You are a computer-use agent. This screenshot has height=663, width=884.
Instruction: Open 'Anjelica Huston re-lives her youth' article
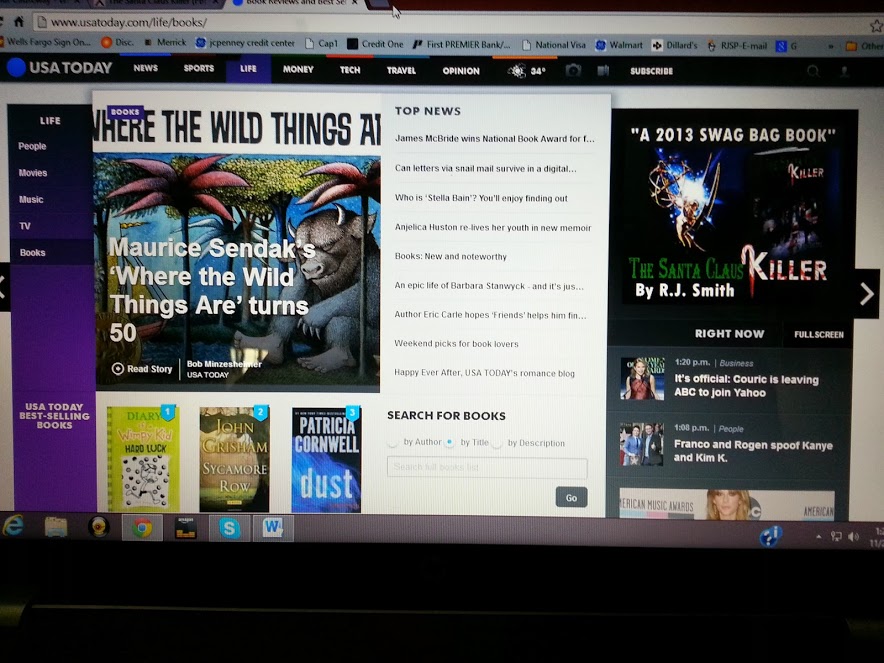tap(493, 227)
